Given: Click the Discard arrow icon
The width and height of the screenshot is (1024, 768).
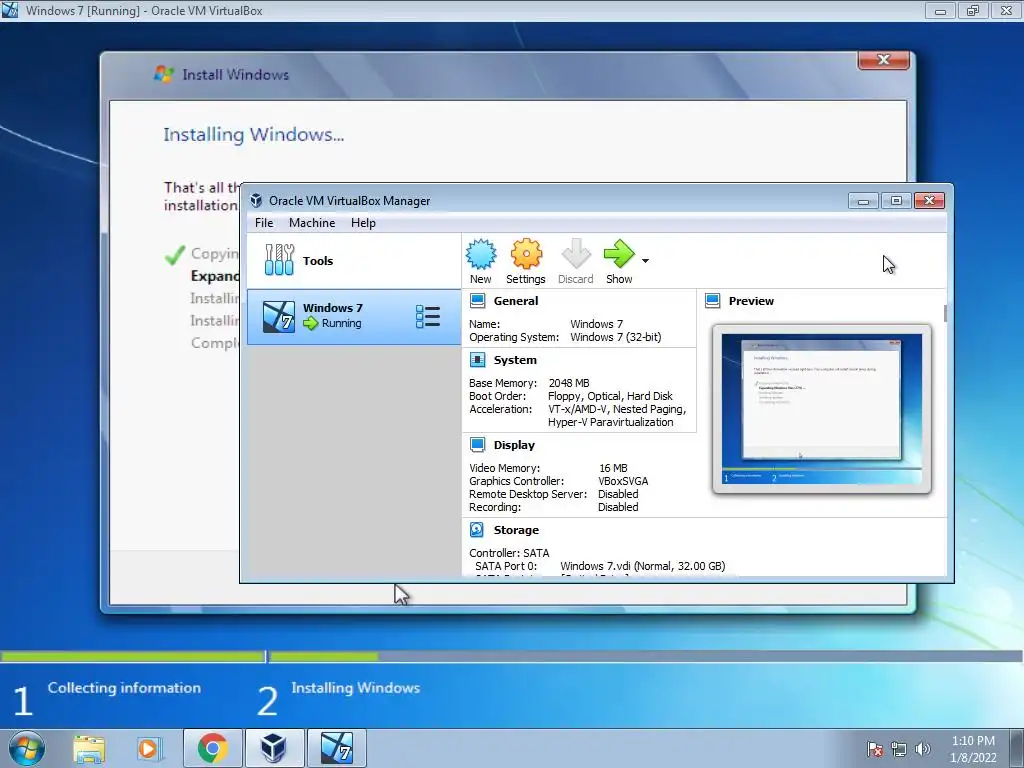Looking at the screenshot, I should pos(576,254).
